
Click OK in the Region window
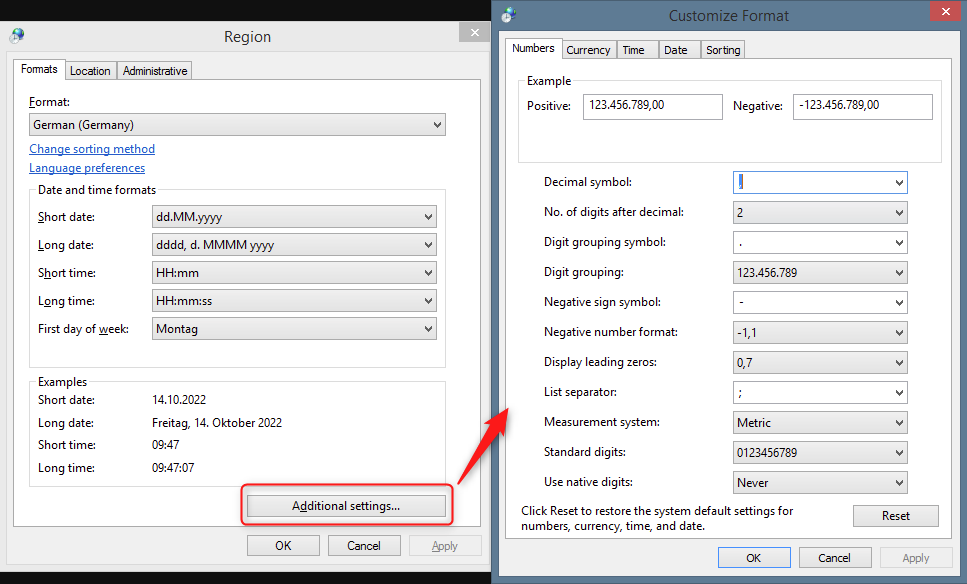pos(283,546)
